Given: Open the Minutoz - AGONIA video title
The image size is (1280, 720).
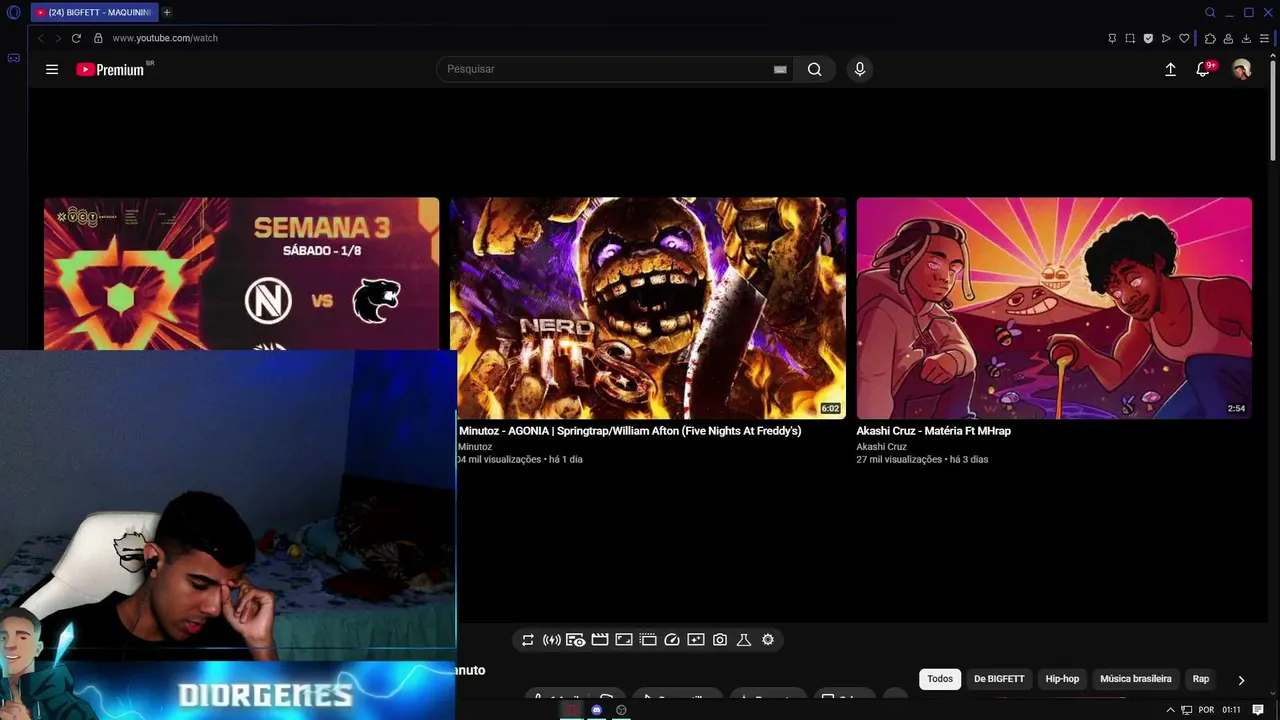Looking at the screenshot, I should coord(630,431).
